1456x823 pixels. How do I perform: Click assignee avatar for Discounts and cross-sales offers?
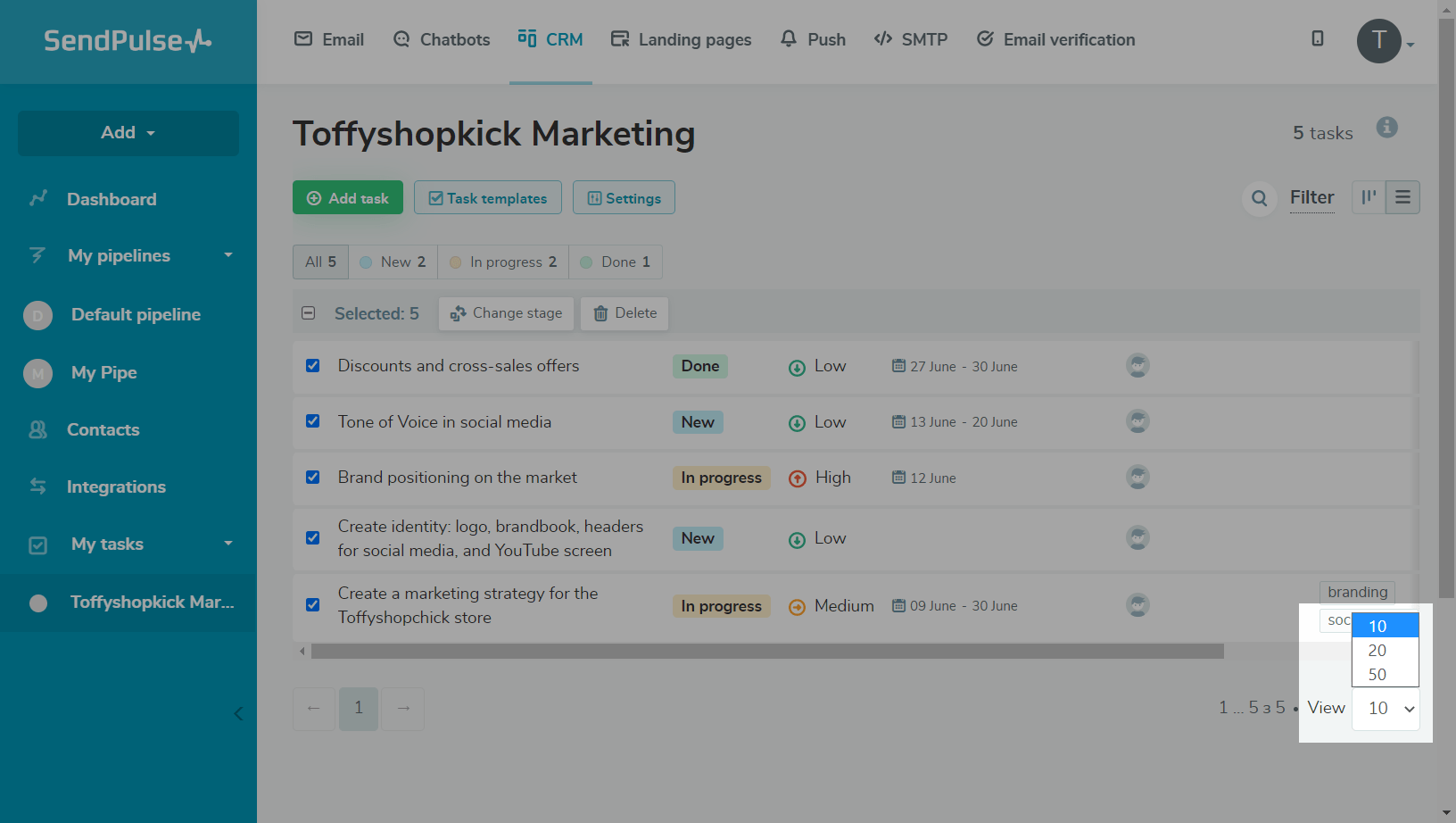point(1137,365)
